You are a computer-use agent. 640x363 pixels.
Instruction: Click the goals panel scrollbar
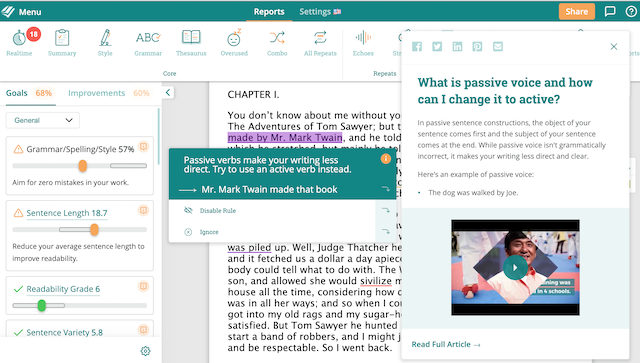159,137
